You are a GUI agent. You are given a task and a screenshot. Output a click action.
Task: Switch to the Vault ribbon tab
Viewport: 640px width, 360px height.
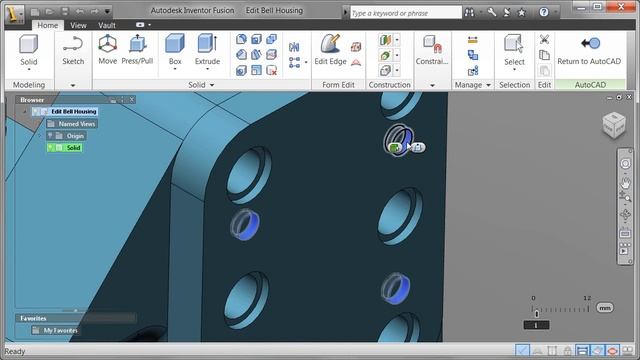[x=107, y=25]
